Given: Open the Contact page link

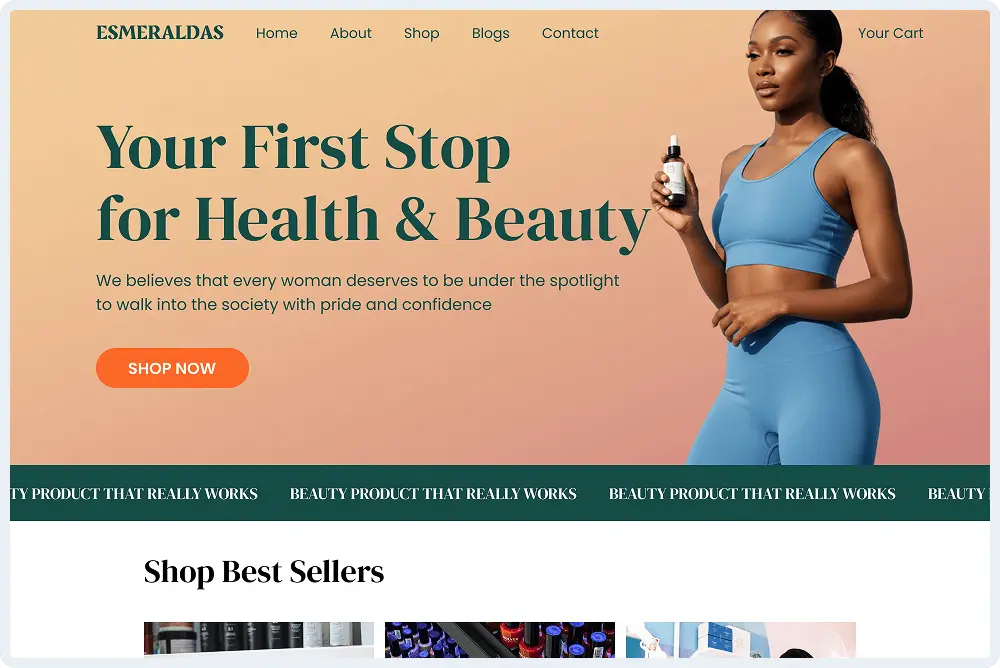Looking at the screenshot, I should [570, 33].
